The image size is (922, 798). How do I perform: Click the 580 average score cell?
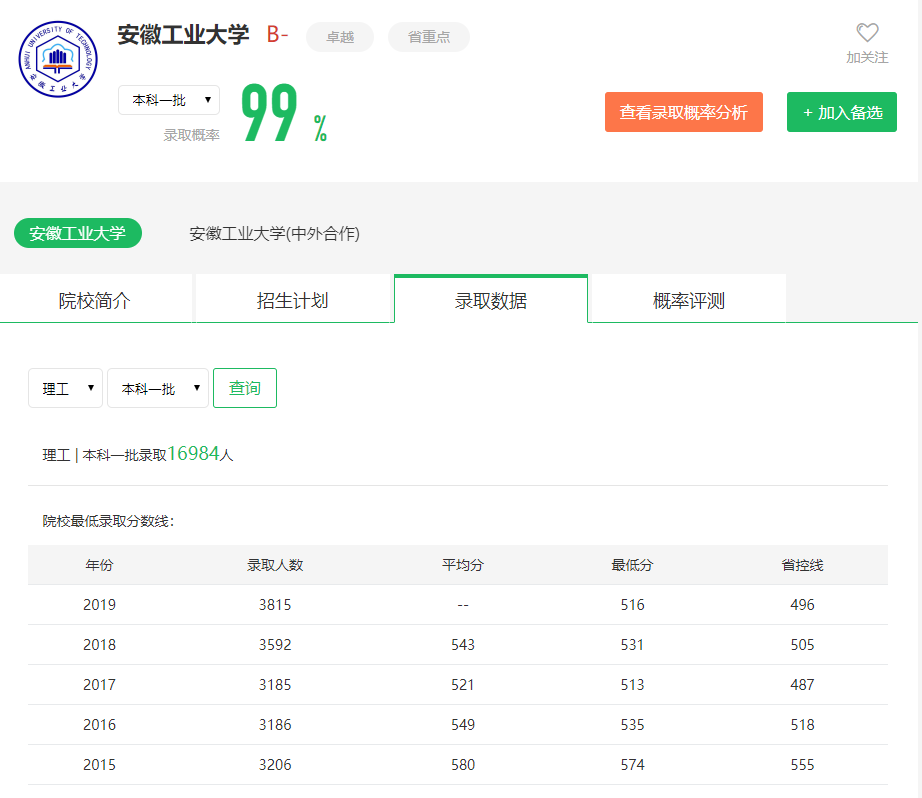(x=463, y=764)
